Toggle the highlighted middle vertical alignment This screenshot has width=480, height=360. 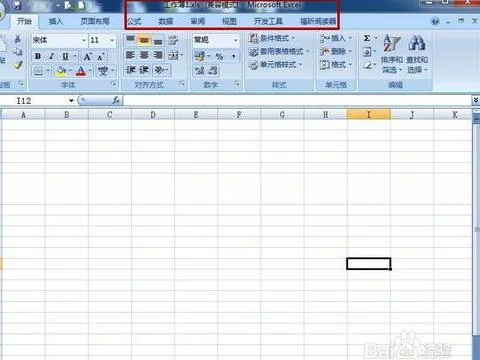(x=144, y=40)
